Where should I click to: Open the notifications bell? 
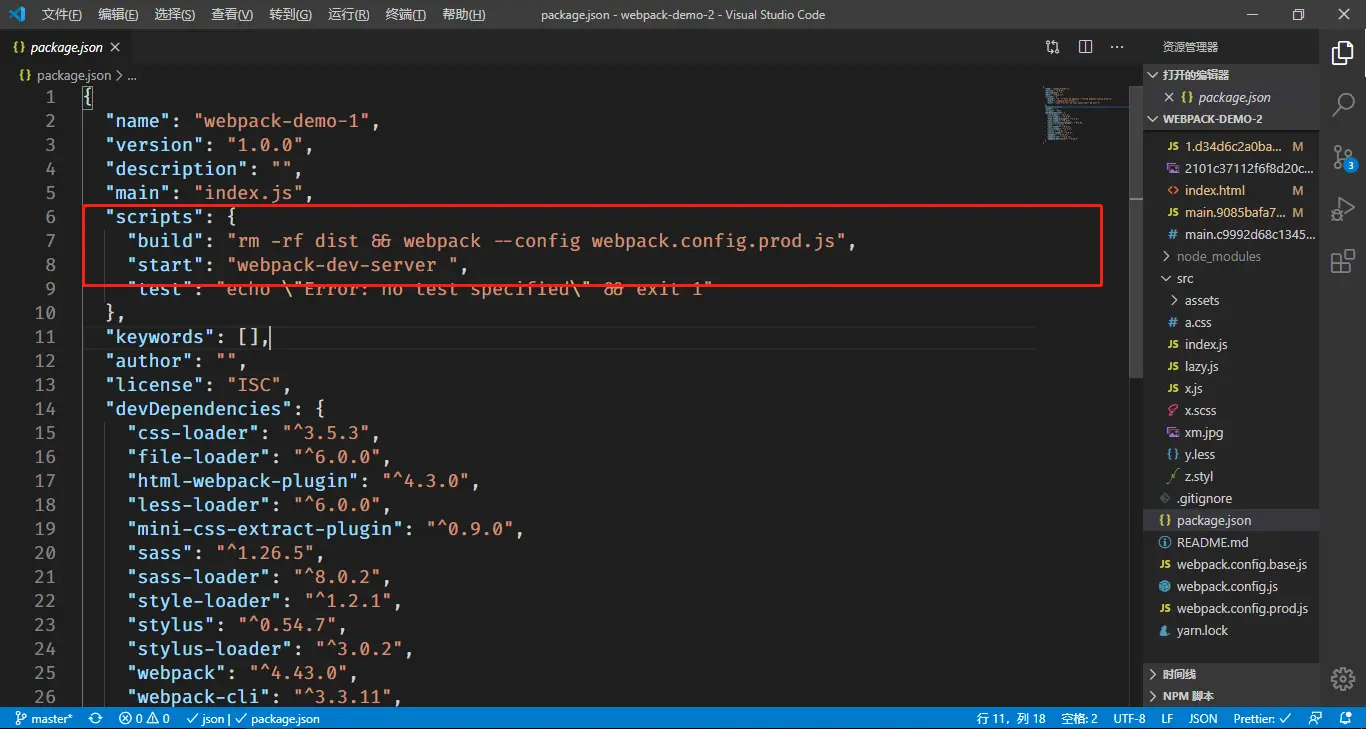[x=1343, y=719]
